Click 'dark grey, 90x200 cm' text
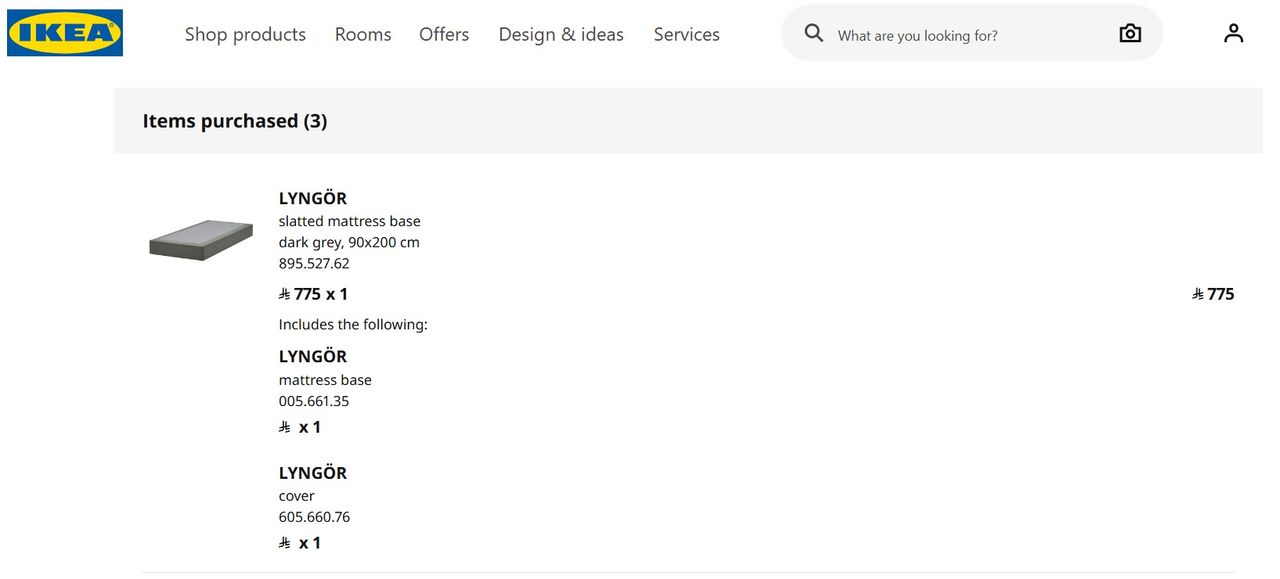This screenshot has height=579, width=1280. click(349, 242)
